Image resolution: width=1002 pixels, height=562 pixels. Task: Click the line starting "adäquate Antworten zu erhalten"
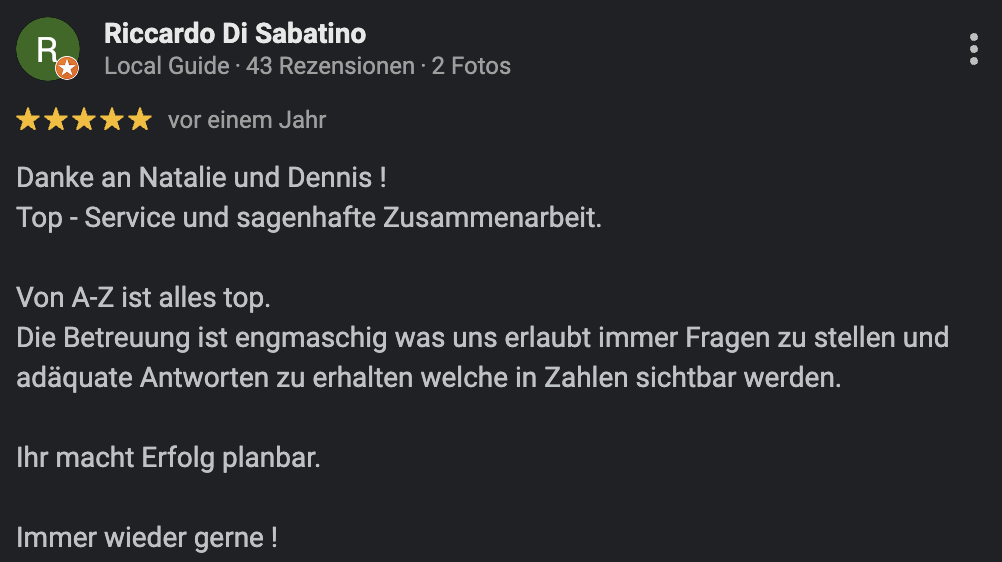tap(430, 378)
